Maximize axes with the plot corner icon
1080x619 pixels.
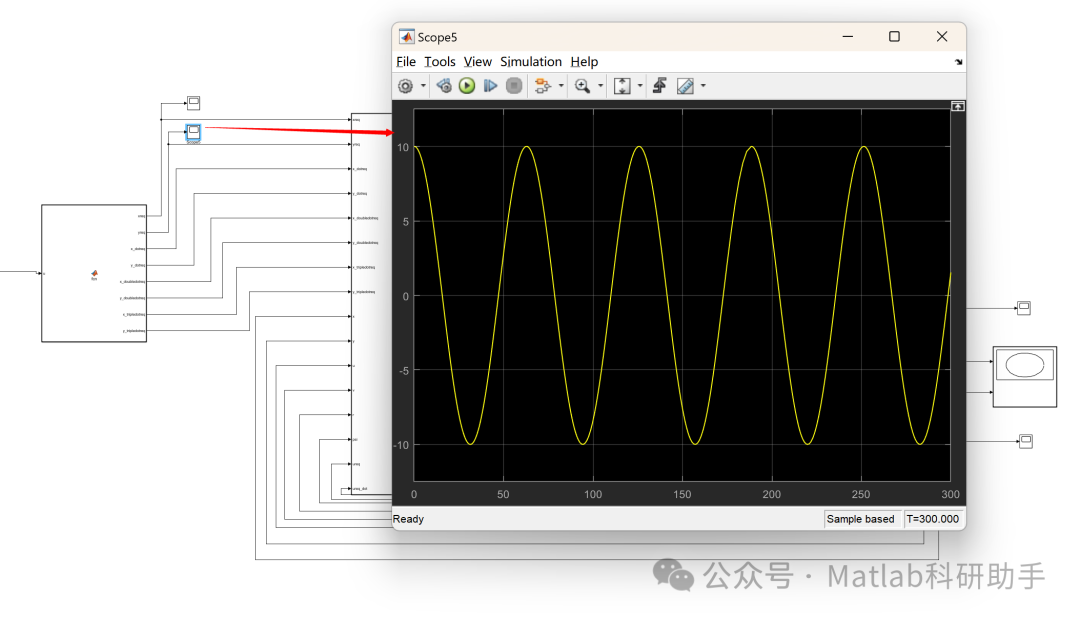point(957,107)
